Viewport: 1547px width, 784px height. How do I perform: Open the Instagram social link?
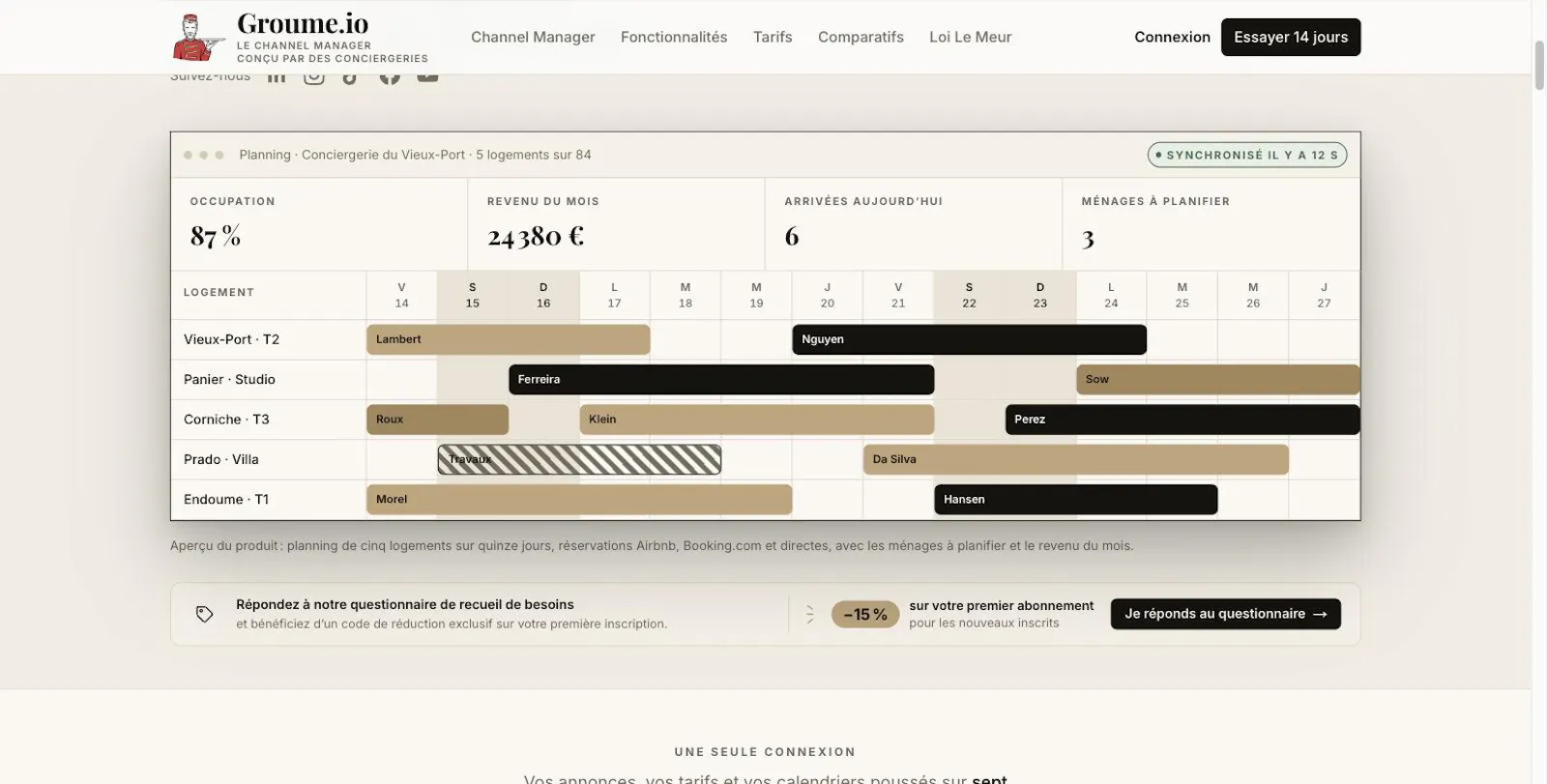pyautogui.click(x=314, y=77)
